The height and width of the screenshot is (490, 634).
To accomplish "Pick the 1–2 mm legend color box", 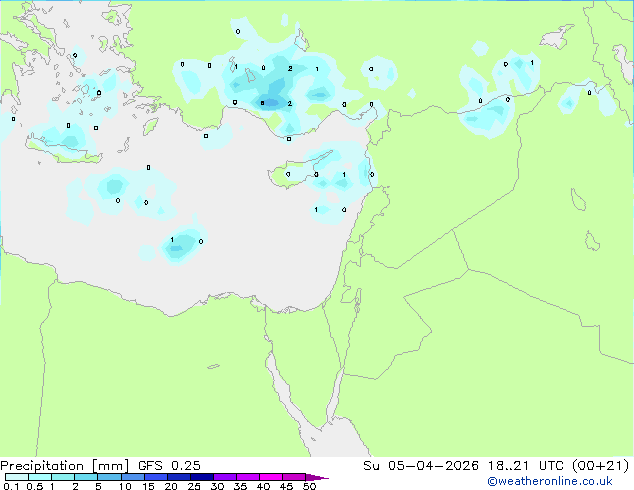I will coord(63,477).
